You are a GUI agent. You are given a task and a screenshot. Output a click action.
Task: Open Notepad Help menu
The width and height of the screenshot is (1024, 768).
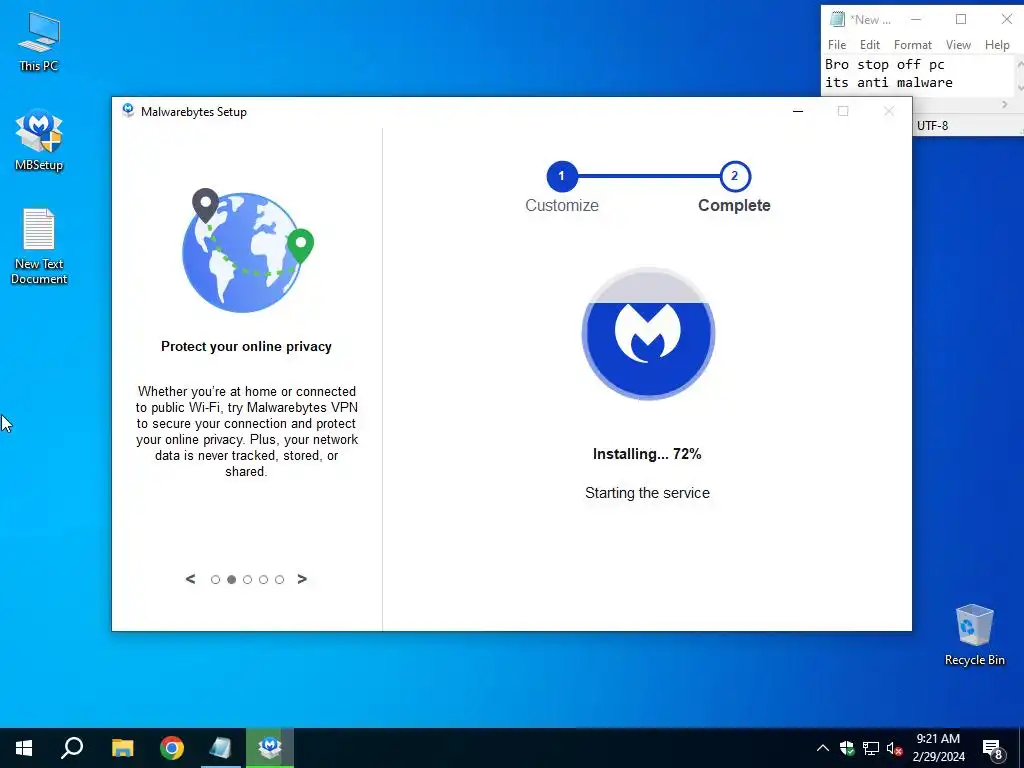[997, 45]
